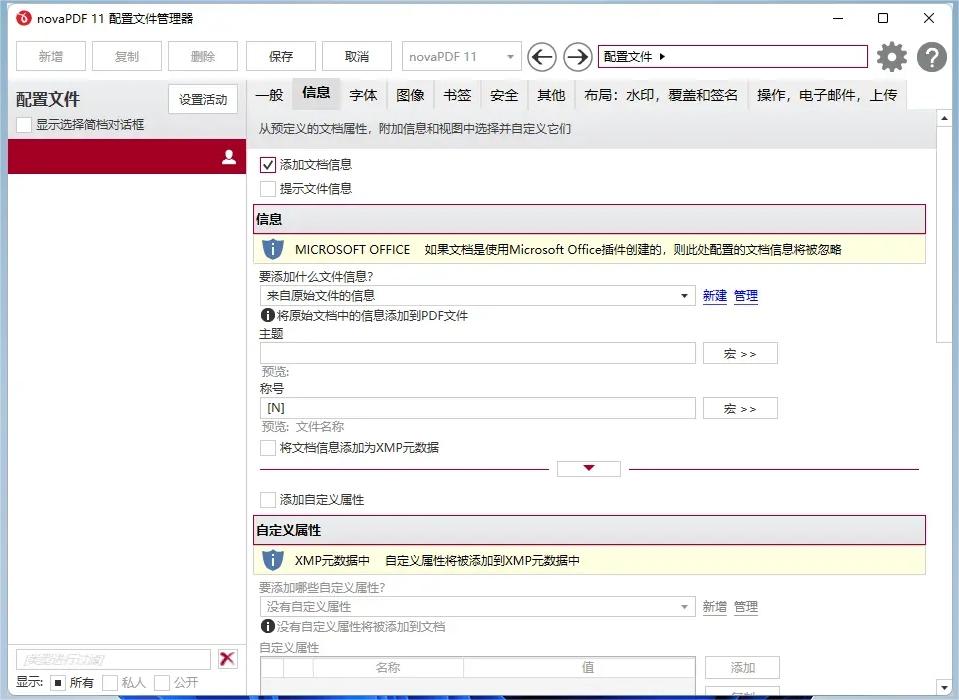Click info icon beside 将原始文档中的信息添加到PDF文件
Image resolution: width=959 pixels, height=700 pixels.
point(267,315)
